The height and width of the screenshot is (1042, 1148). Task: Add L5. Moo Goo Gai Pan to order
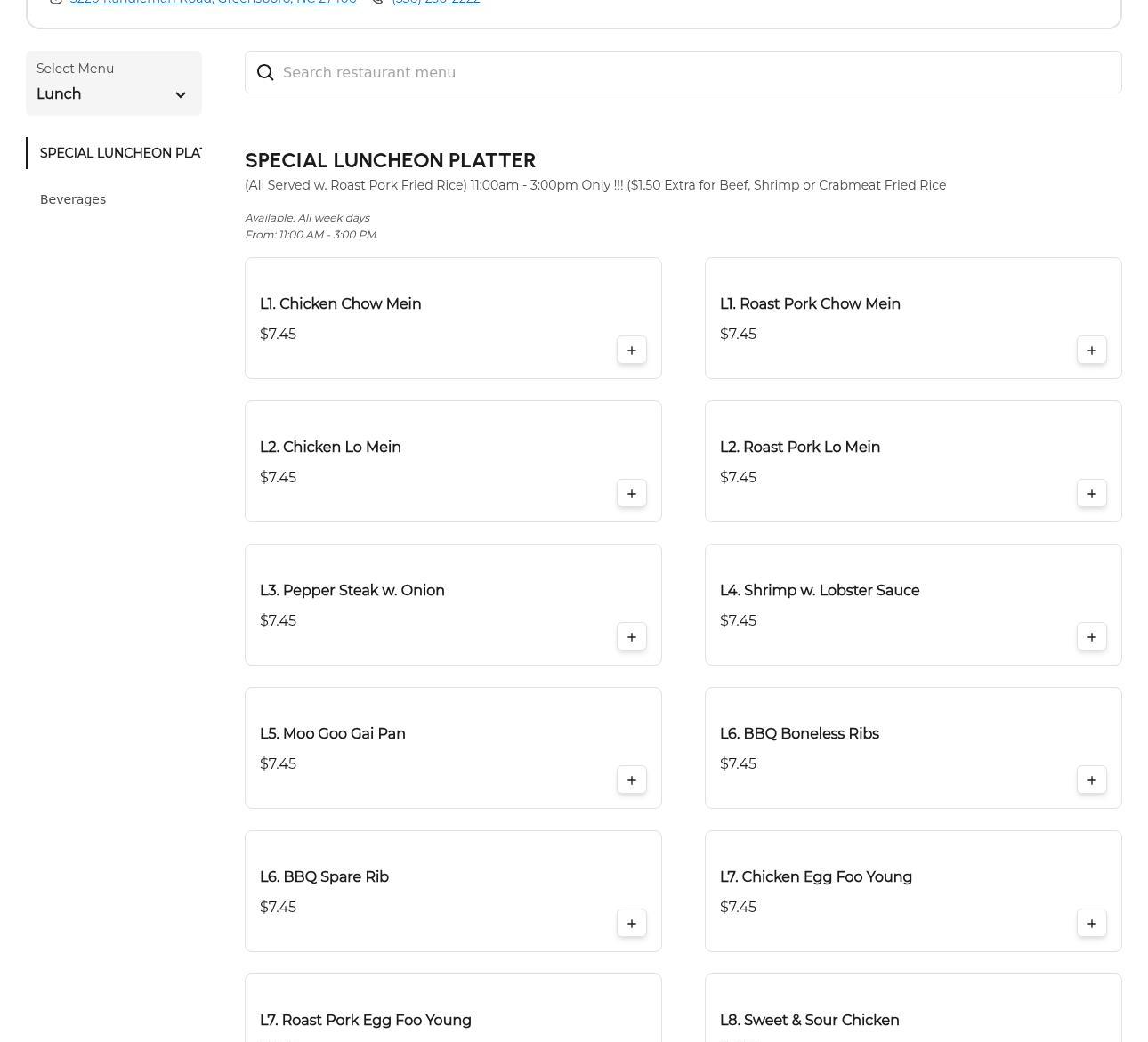631,780
